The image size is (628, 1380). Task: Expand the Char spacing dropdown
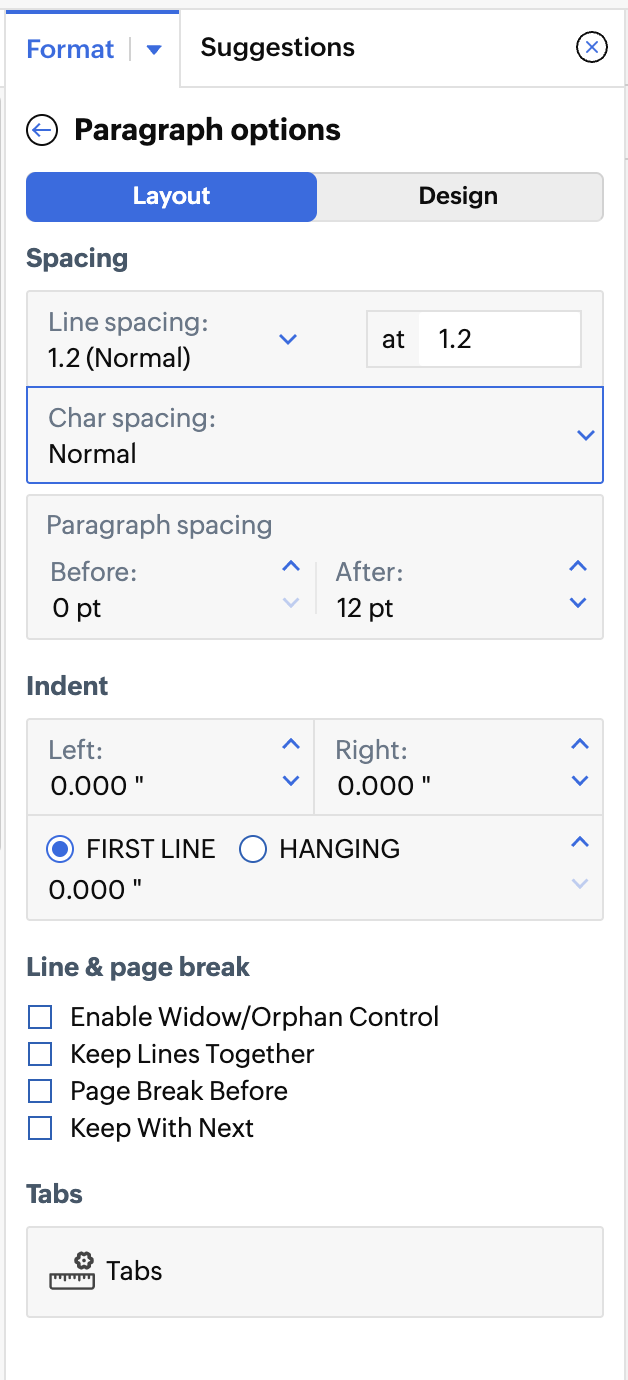pyautogui.click(x=586, y=435)
